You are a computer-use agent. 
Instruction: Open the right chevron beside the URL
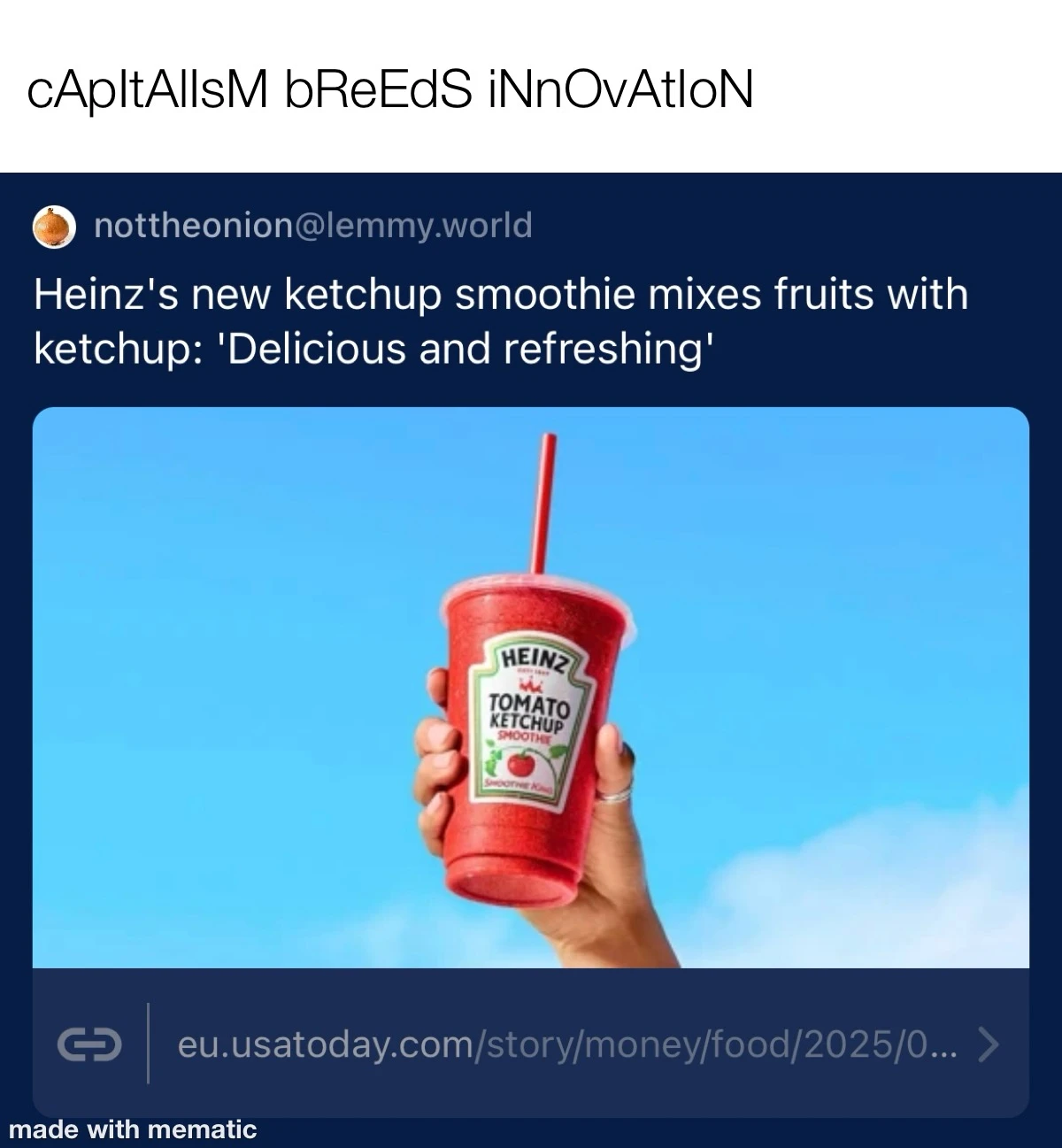pyautogui.click(x=989, y=1045)
